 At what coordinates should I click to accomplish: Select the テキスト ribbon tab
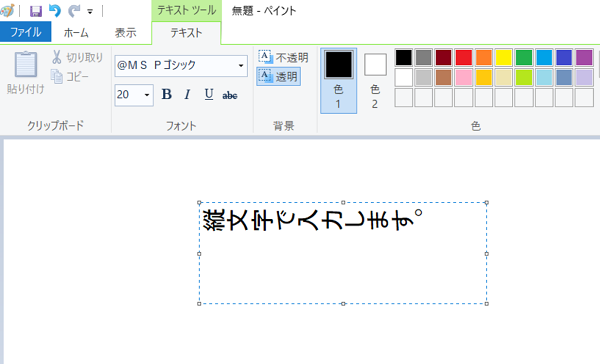186,33
